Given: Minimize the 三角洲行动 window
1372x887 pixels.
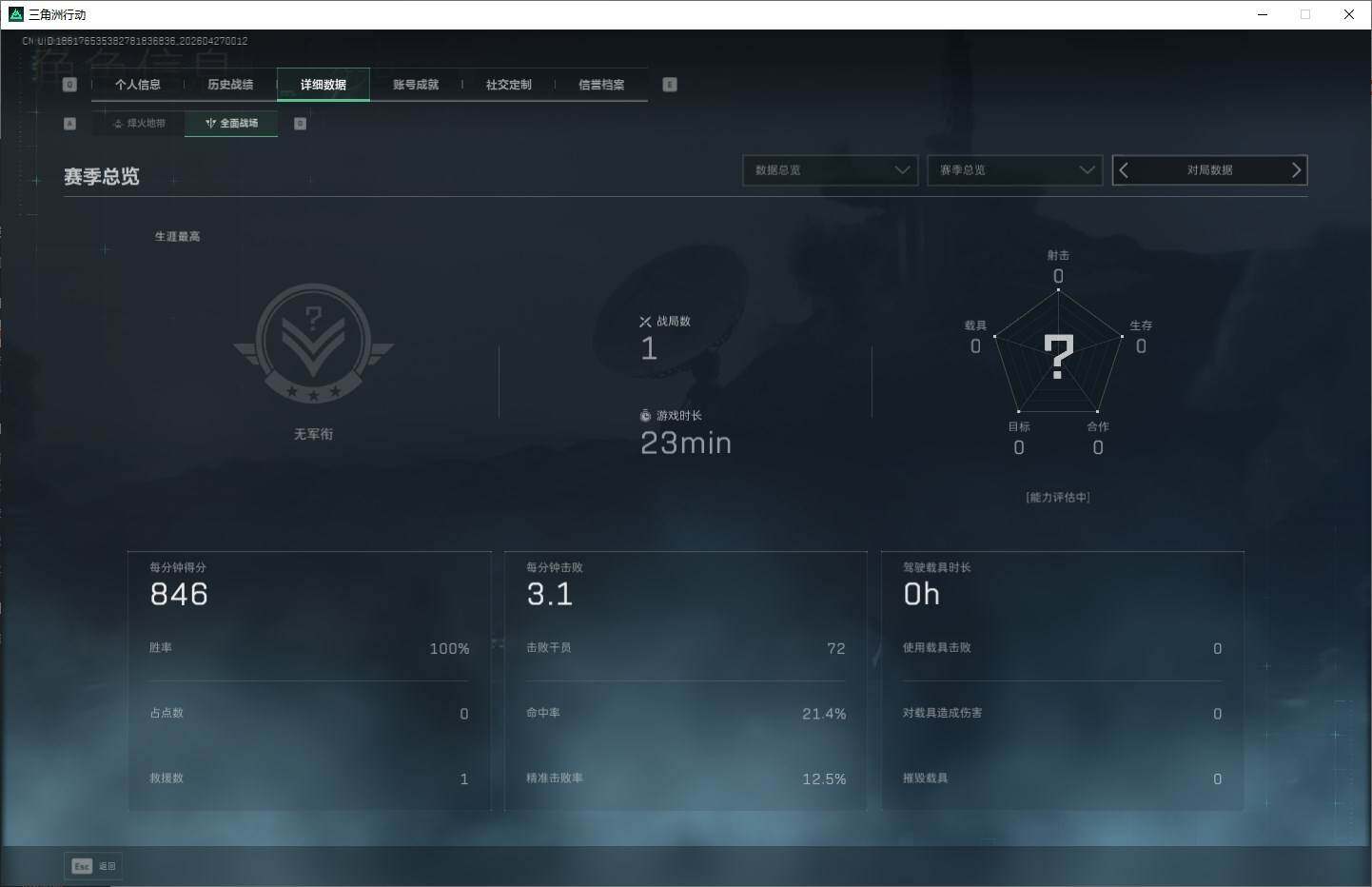Looking at the screenshot, I should [x=1263, y=14].
